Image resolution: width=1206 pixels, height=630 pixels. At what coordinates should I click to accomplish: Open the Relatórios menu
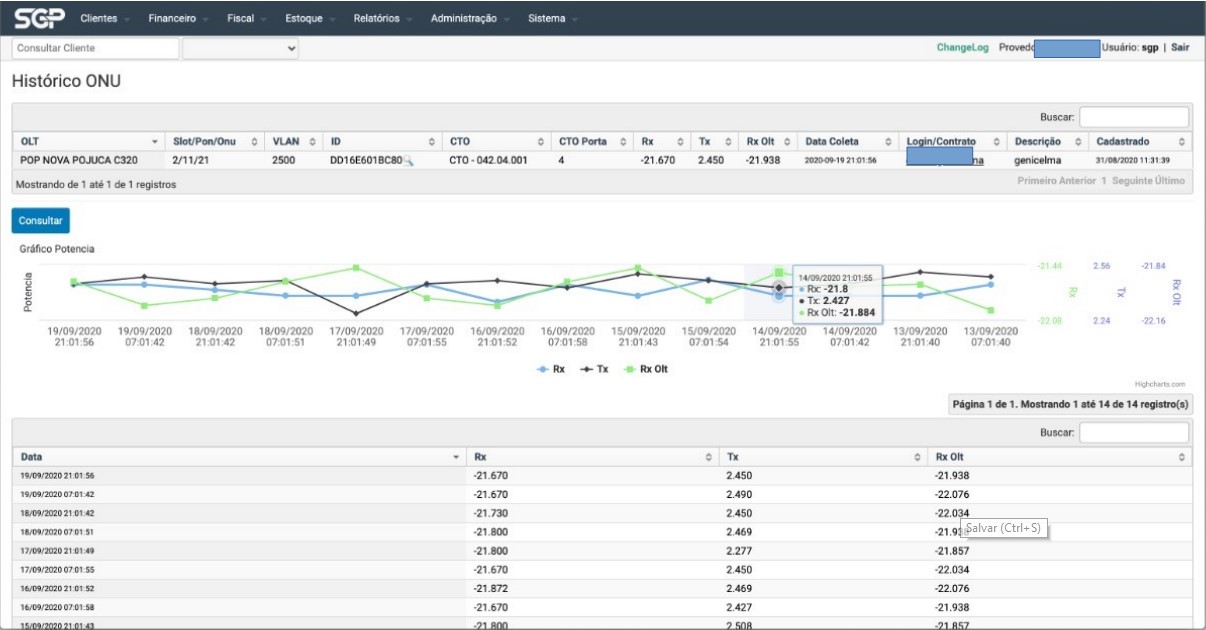(382, 18)
